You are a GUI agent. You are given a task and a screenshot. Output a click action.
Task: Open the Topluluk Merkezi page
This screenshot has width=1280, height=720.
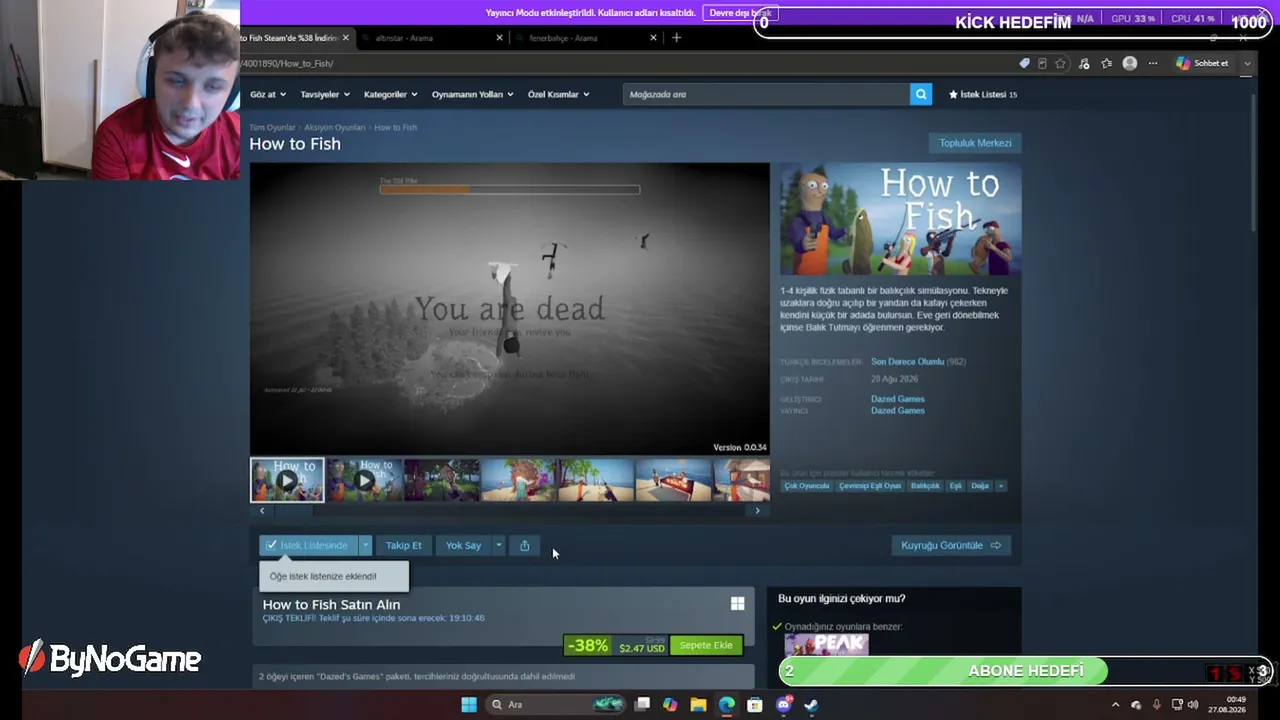coord(975,143)
